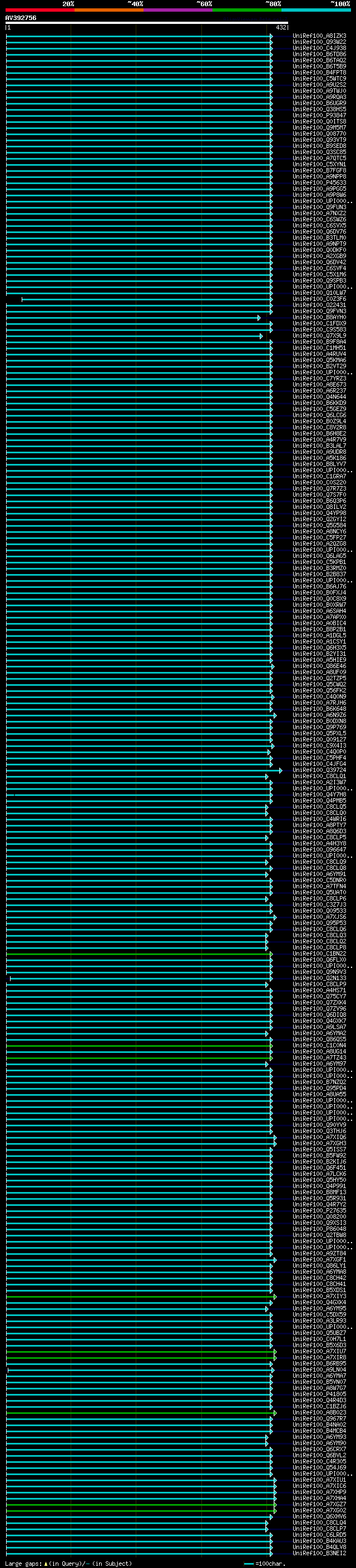Click the label UniRef100_Q2N133
Viewport: 356px width, 1568px height.
[319, 978]
